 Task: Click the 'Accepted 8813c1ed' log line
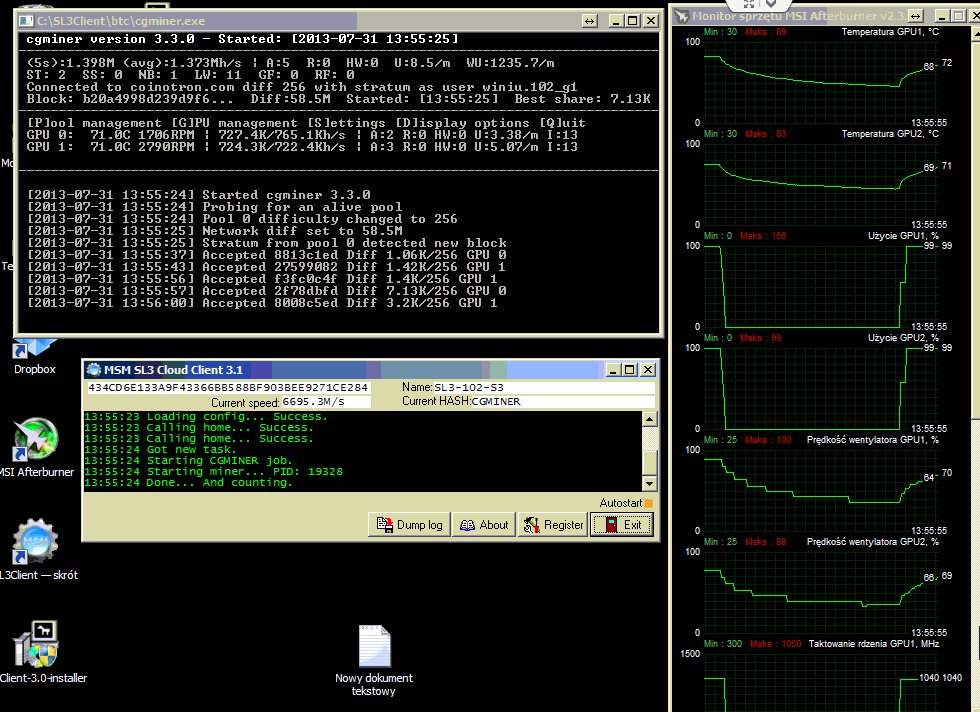(267, 255)
